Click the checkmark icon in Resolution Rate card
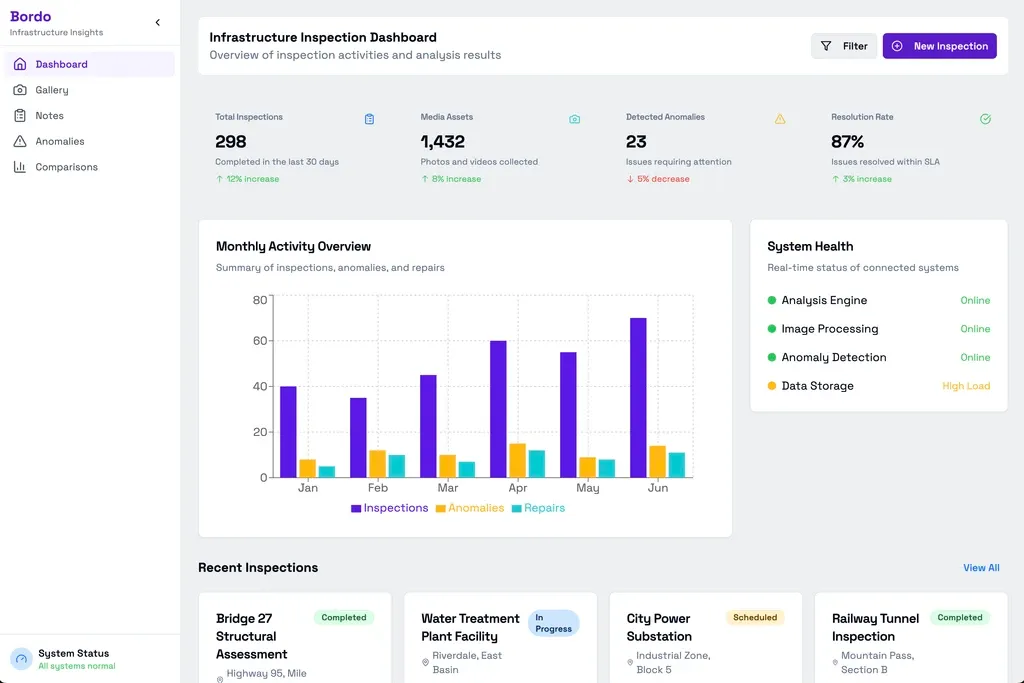 [x=985, y=119]
